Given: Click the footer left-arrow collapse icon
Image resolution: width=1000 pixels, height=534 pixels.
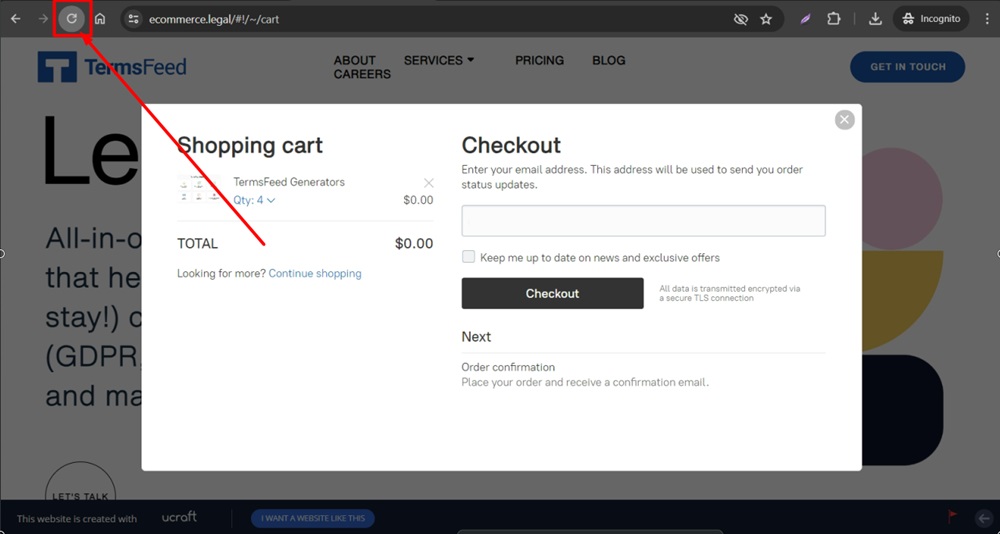Looking at the screenshot, I should pos(984,517).
